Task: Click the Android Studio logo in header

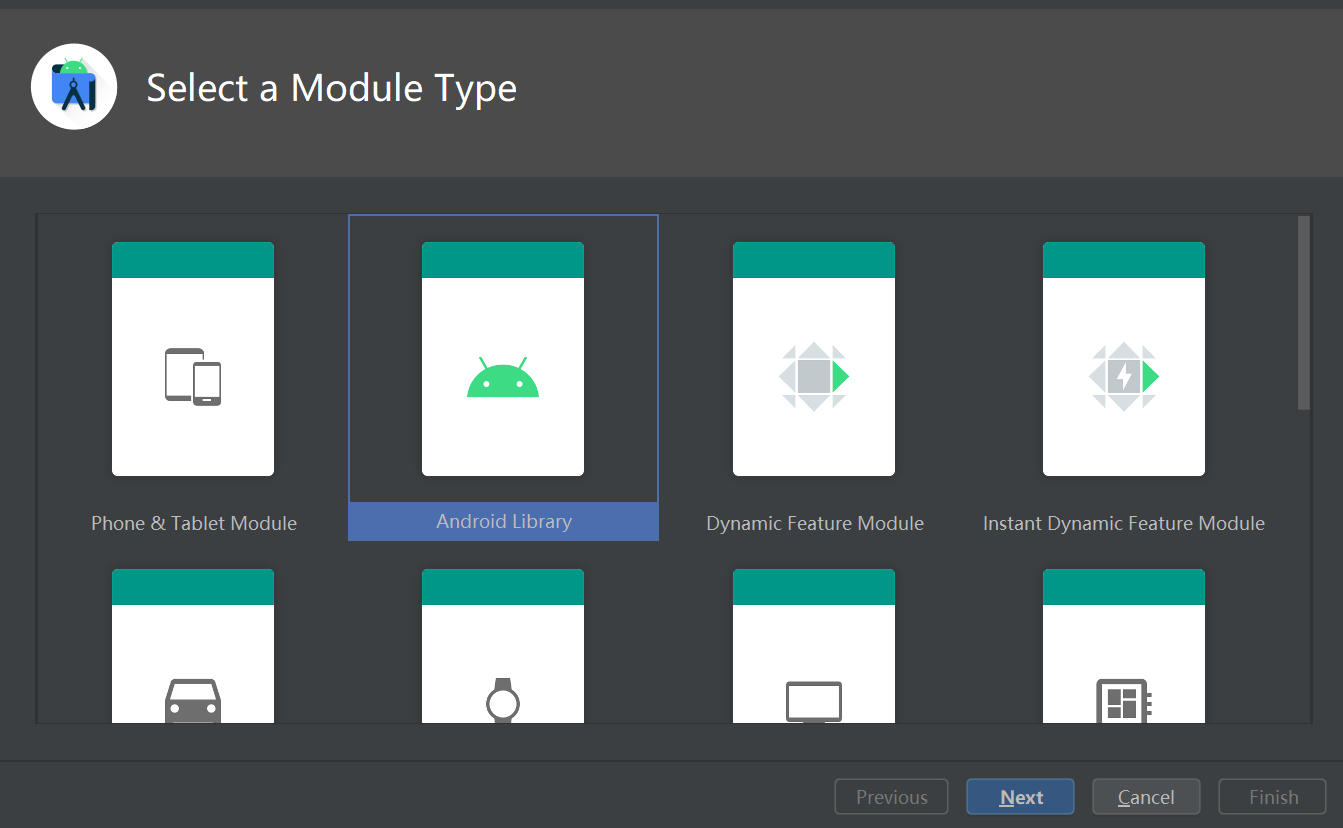Action: [x=74, y=87]
